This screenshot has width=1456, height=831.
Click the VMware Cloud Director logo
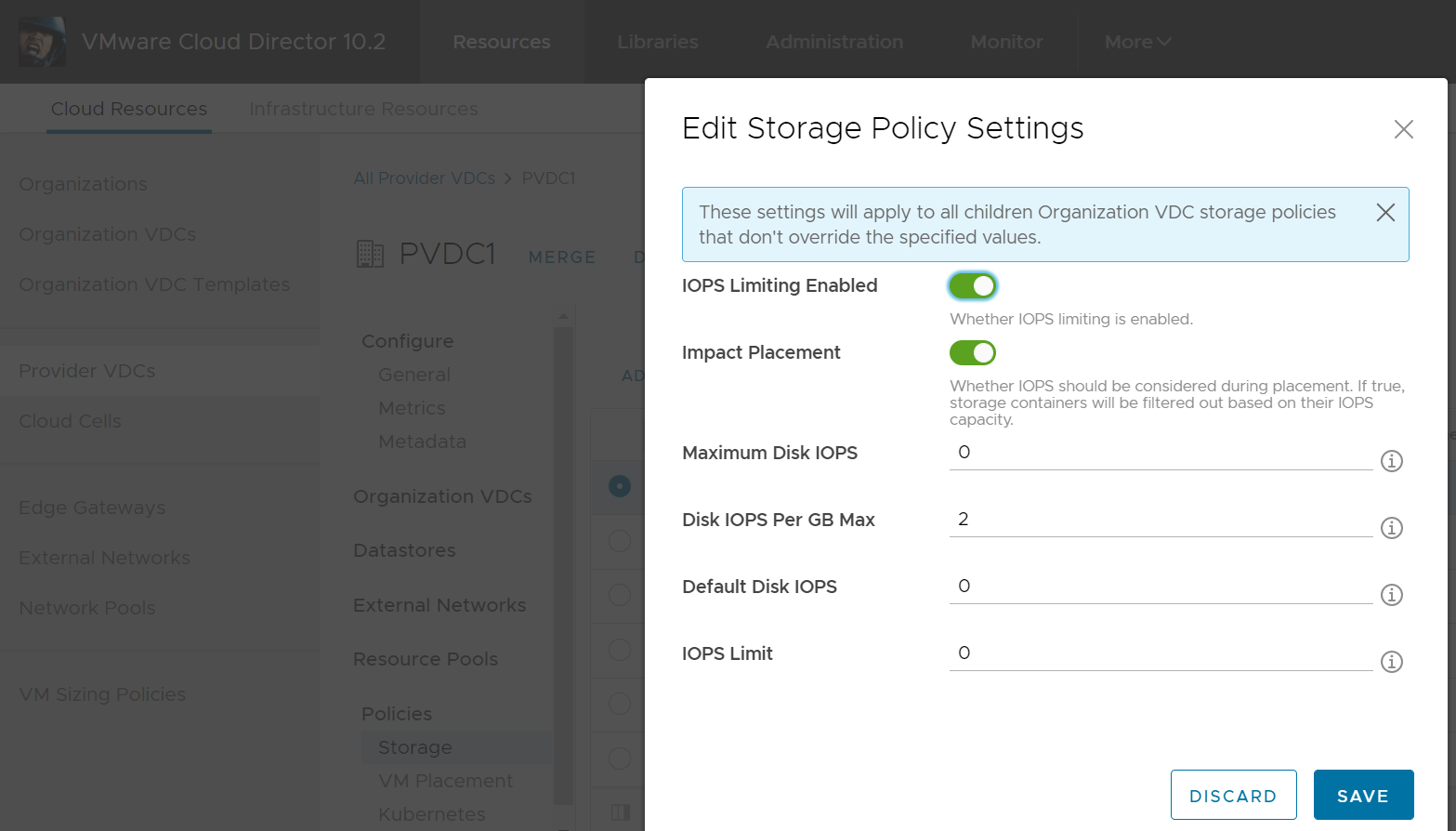(42, 41)
